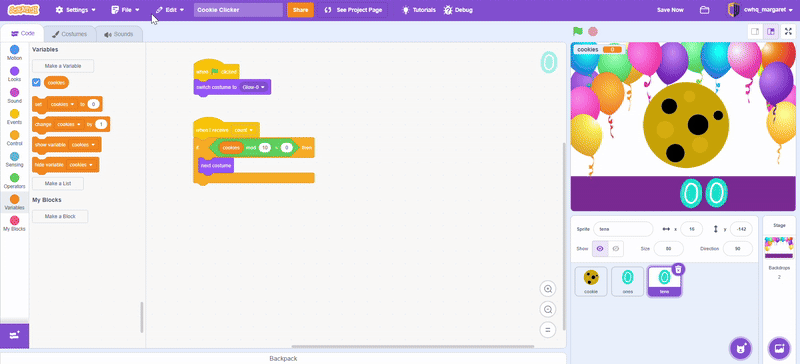Zoom out on the code workspace
The image size is (800, 364).
point(548,309)
